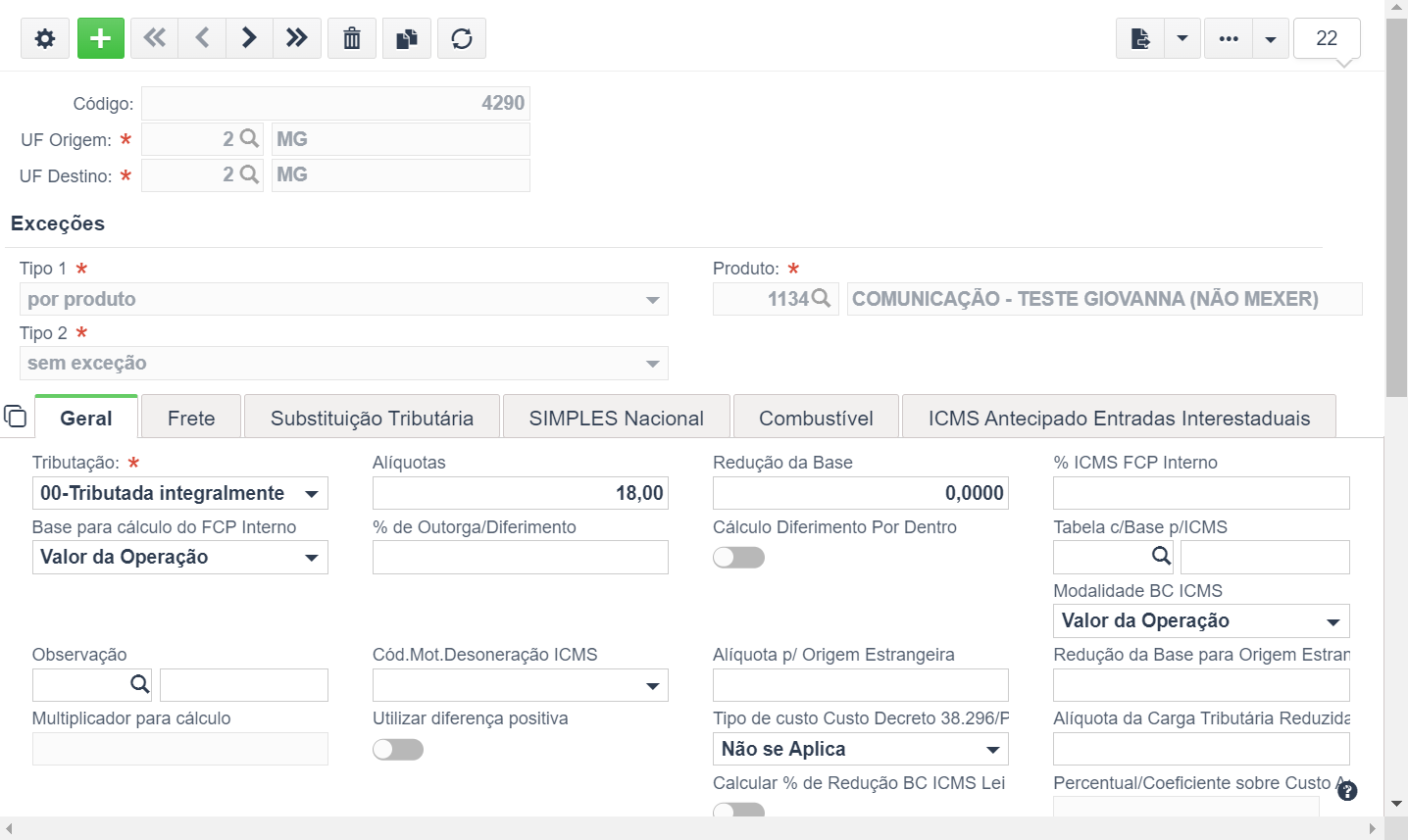Click the copy icon left of Geral tab
Image resolution: width=1408 pixels, height=840 pixels.
(15, 416)
